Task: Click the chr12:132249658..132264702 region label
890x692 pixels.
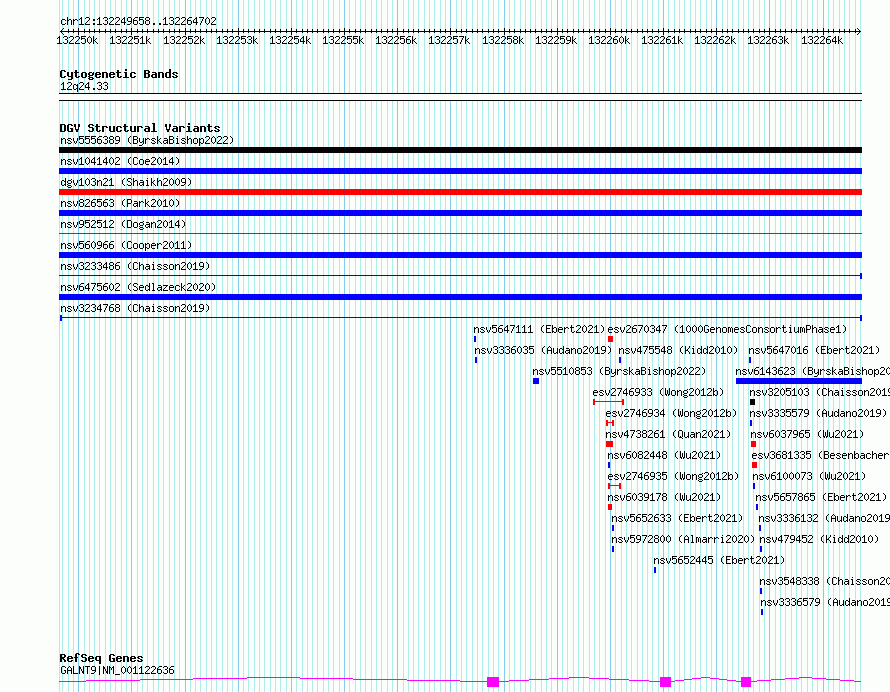Action: (x=138, y=22)
